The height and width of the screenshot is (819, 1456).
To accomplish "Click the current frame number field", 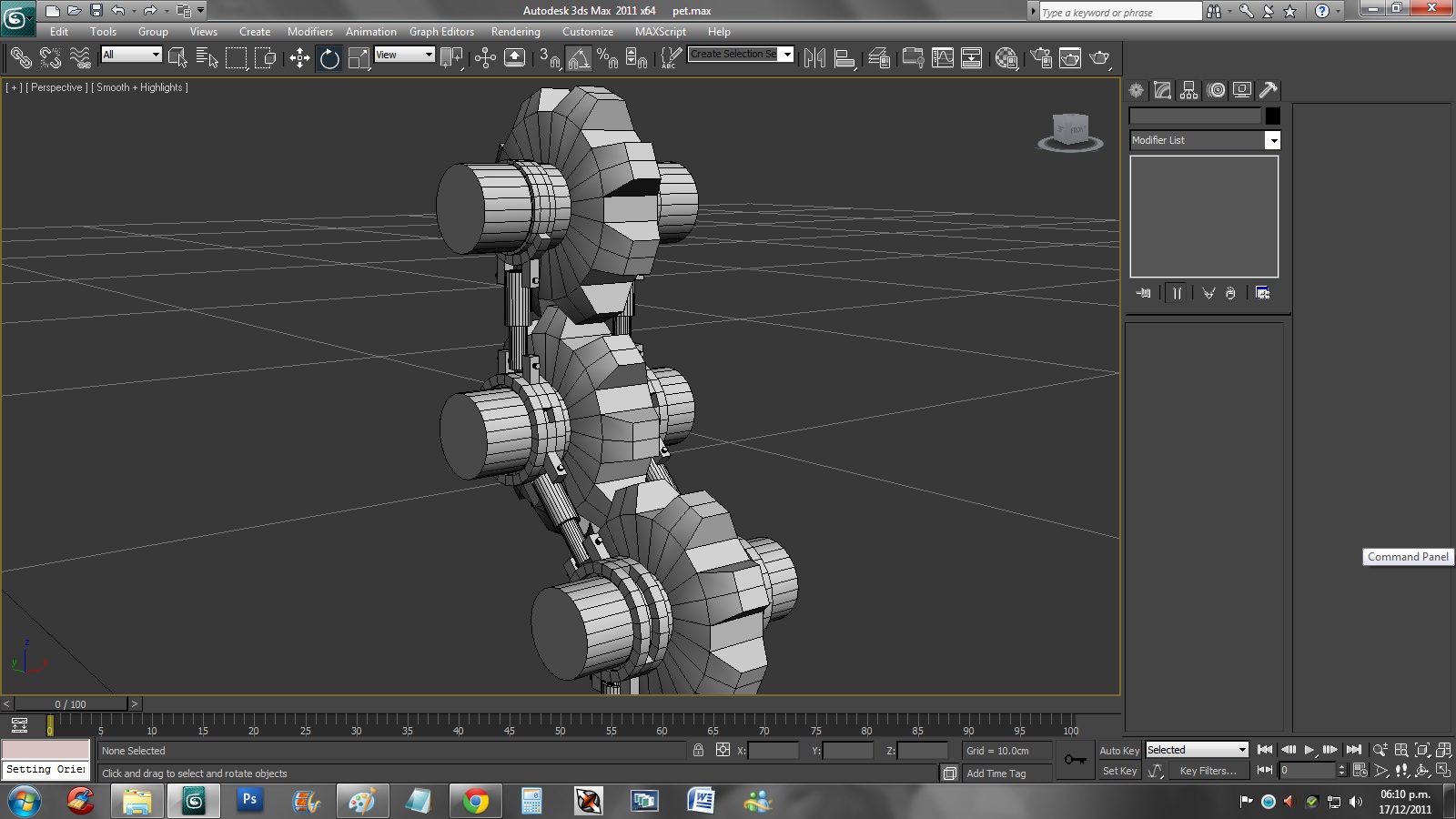I will (x=1308, y=771).
